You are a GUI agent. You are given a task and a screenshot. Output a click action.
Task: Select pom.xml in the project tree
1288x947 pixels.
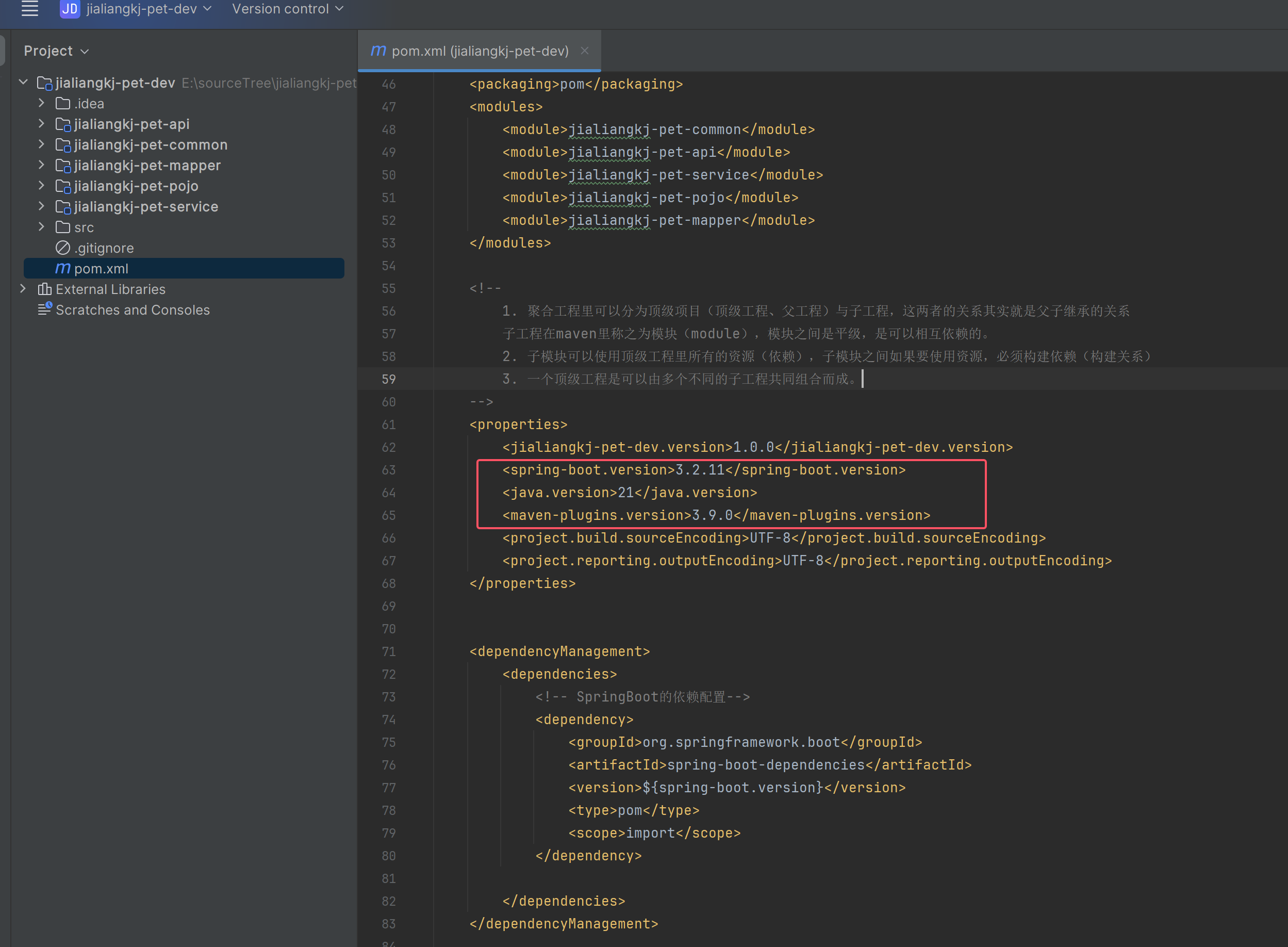point(184,268)
